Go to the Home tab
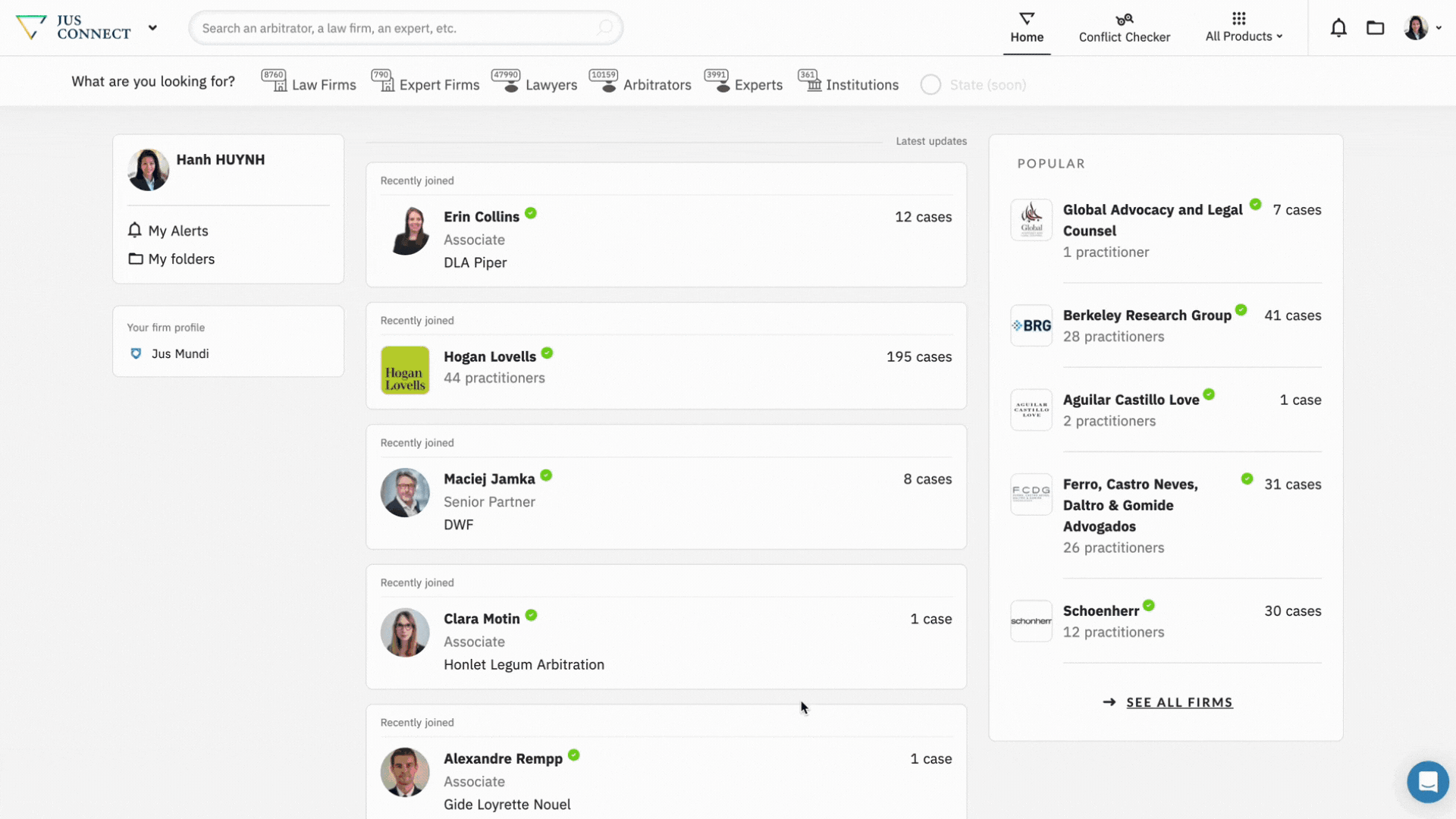The image size is (1456, 819). [1027, 28]
